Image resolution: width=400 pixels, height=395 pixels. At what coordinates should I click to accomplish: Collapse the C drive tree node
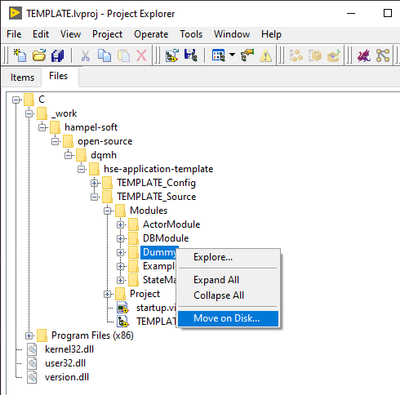(x=16, y=100)
